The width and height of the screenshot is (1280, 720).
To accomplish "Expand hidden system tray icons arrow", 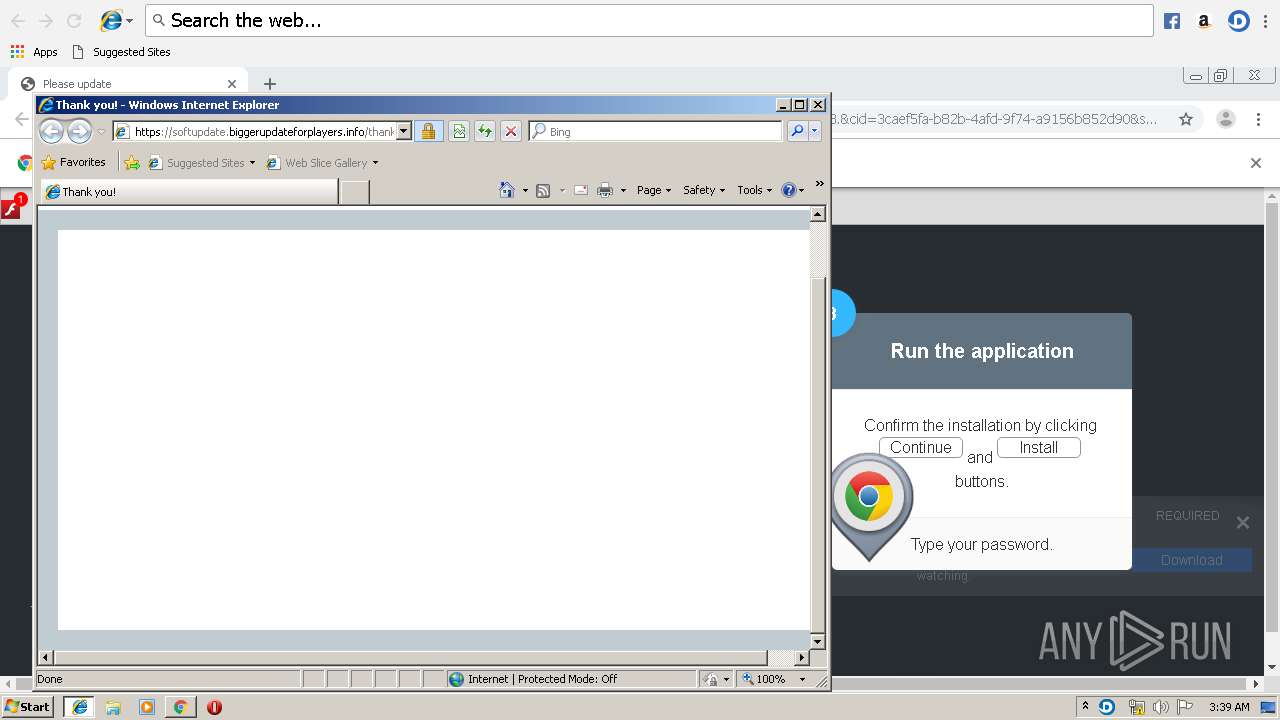I will tap(1085, 706).
